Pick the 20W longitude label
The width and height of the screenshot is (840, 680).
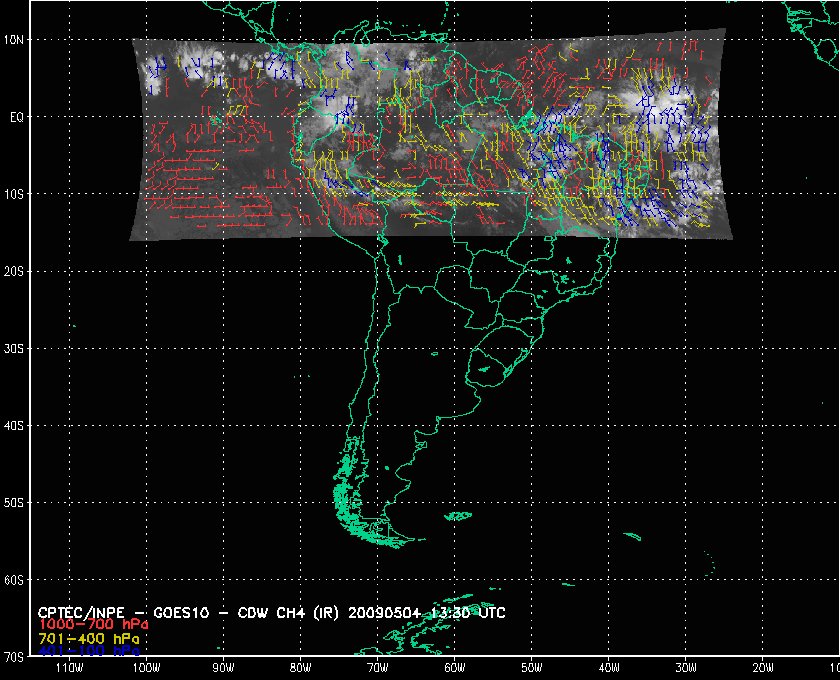(x=763, y=668)
